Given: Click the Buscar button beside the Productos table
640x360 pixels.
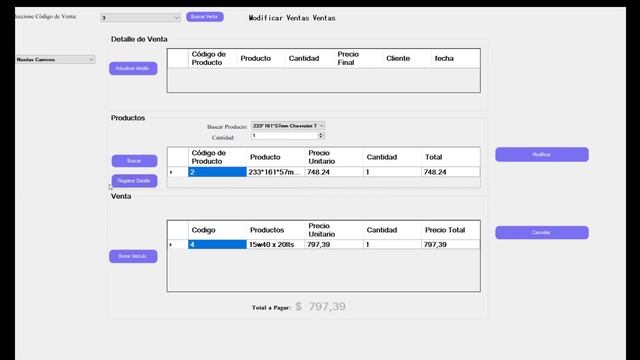Looking at the screenshot, I should point(134,161).
